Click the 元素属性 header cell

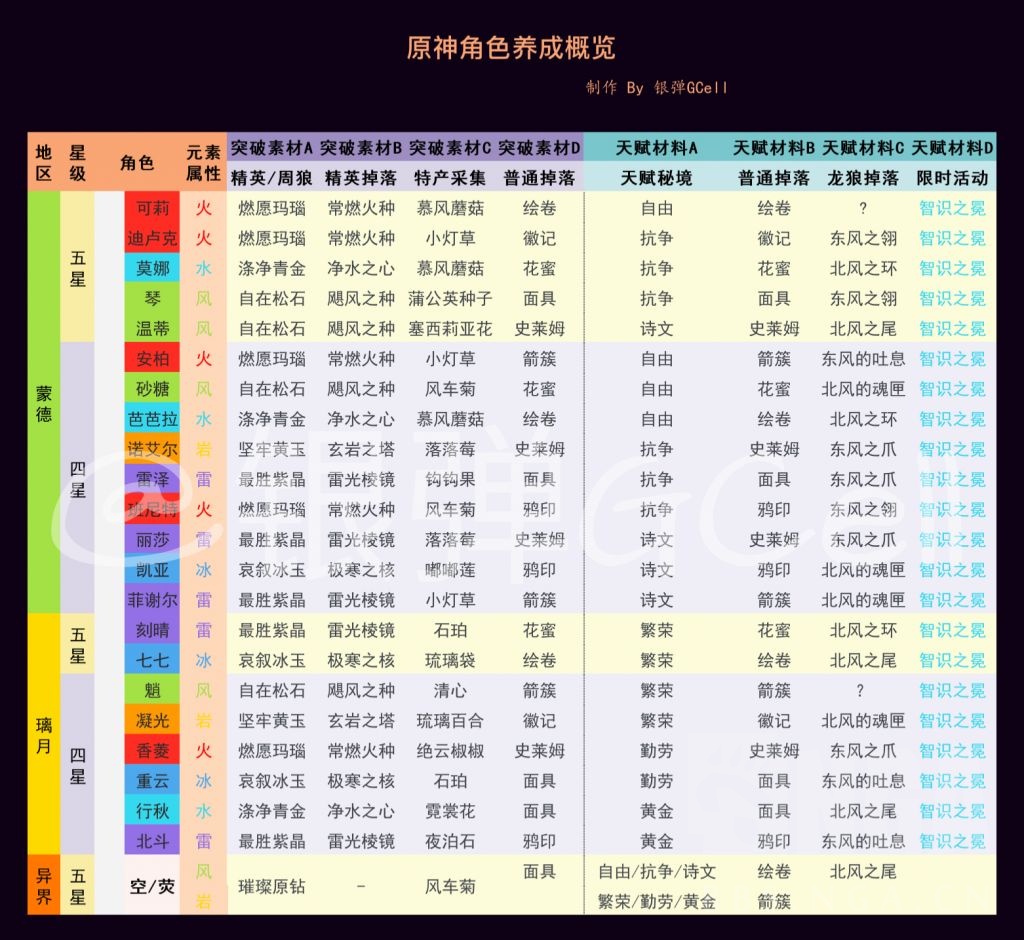tap(203, 163)
